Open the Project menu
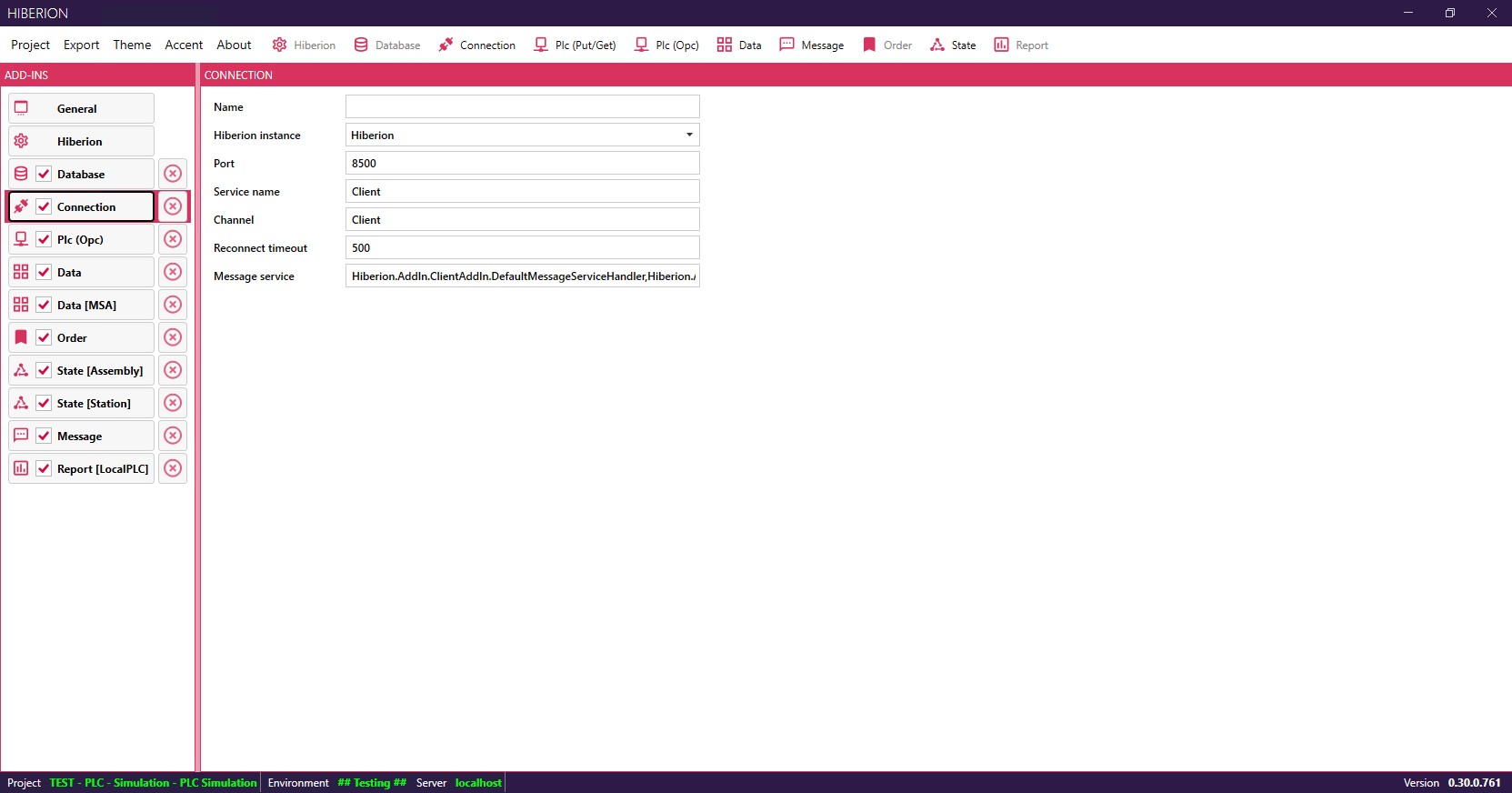The height and width of the screenshot is (793, 1512). pyautogui.click(x=30, y=45)
